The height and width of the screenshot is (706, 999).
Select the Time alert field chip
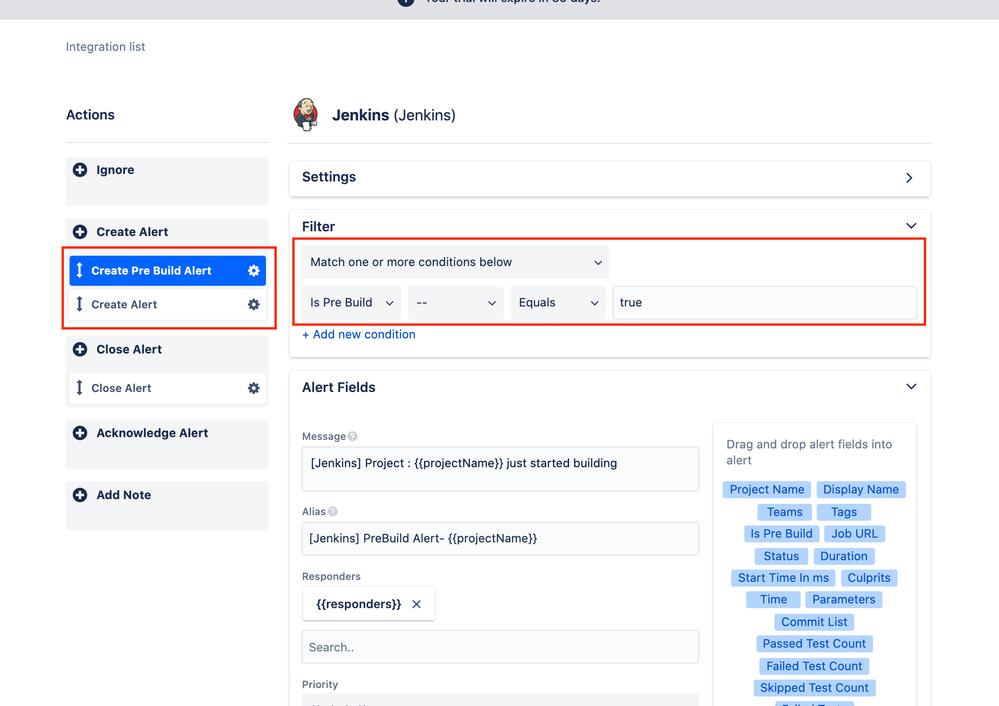coord(773,600)
